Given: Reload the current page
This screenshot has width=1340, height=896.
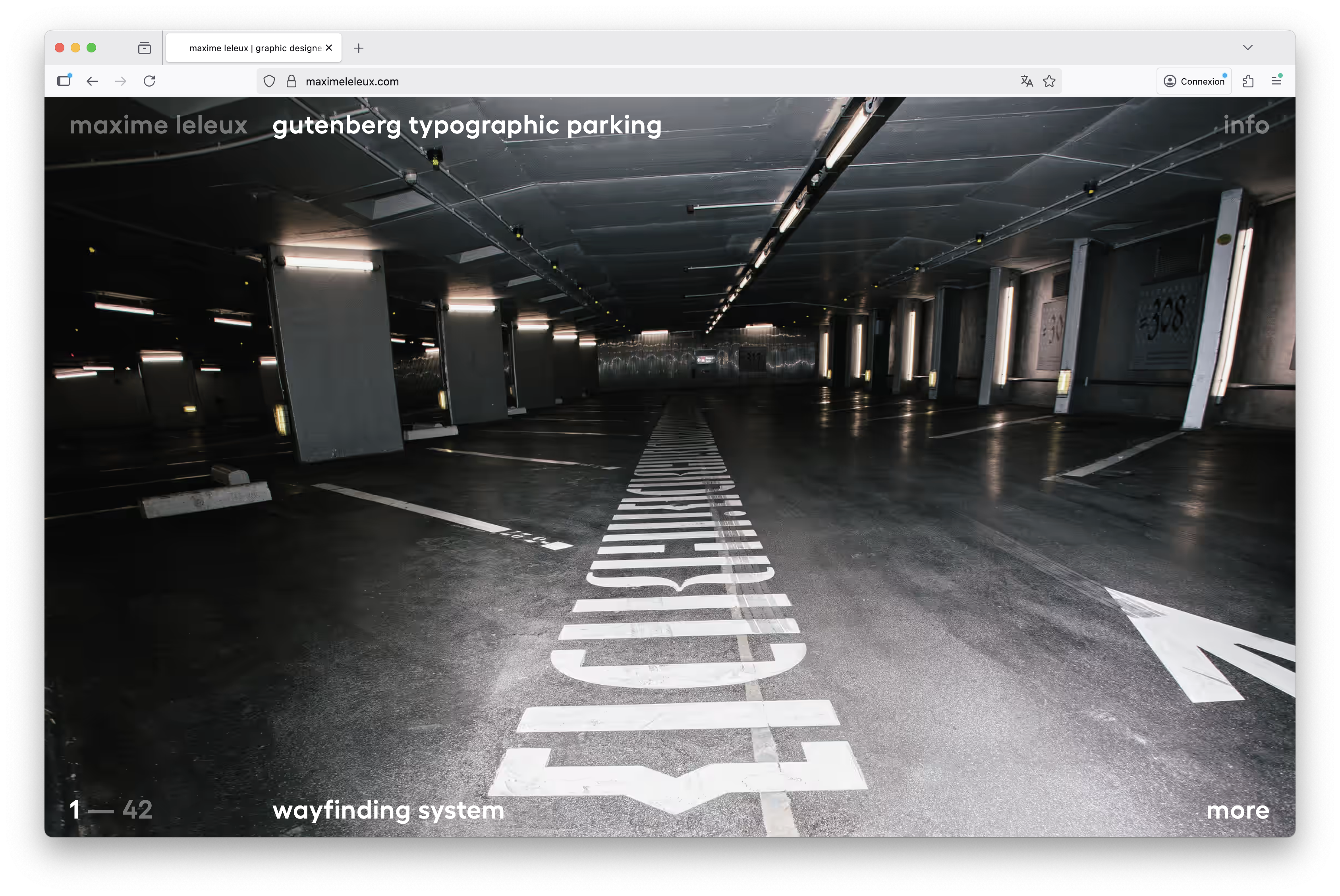Looking at the screenshot, I should click(x=150, y=81).
